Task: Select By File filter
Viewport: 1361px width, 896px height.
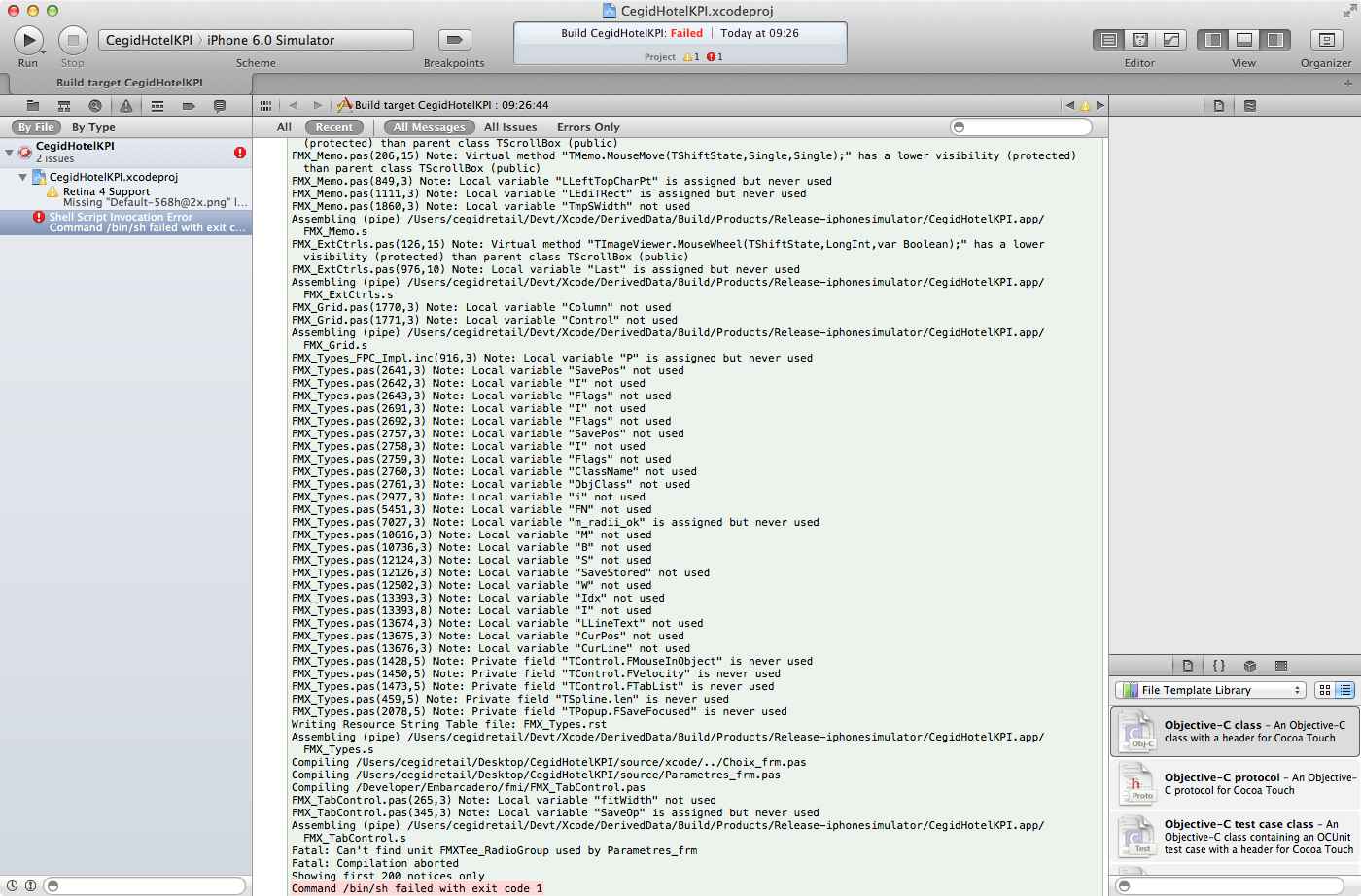Action: 36,127
